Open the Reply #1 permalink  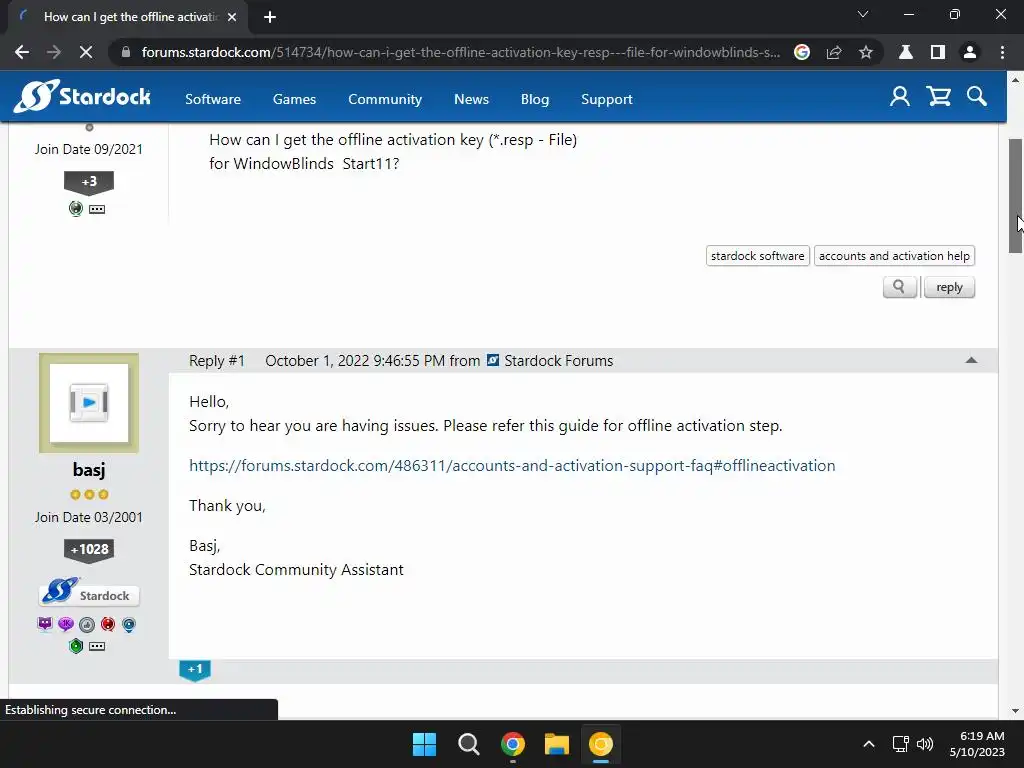pos(217,360)
